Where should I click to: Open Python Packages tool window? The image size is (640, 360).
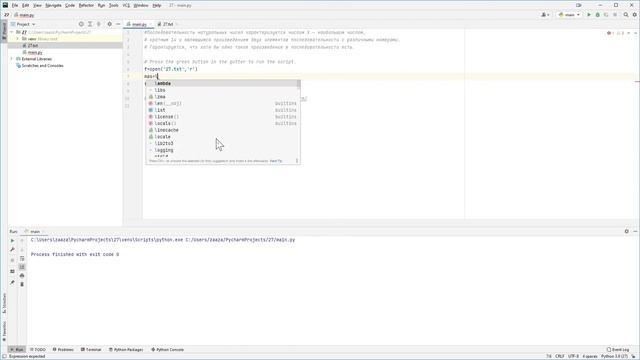coord(126,349)
